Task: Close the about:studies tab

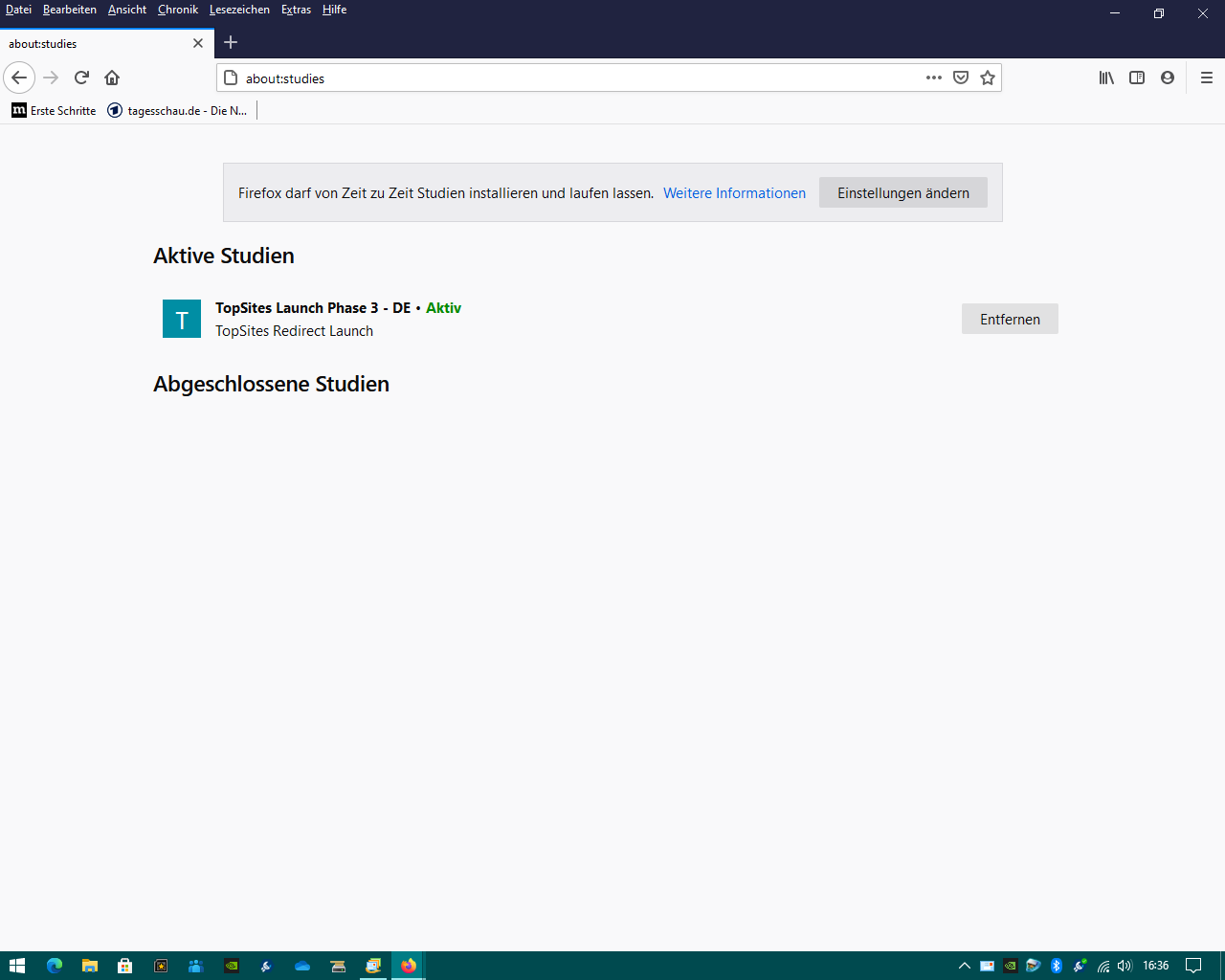Action: point(198,43)
